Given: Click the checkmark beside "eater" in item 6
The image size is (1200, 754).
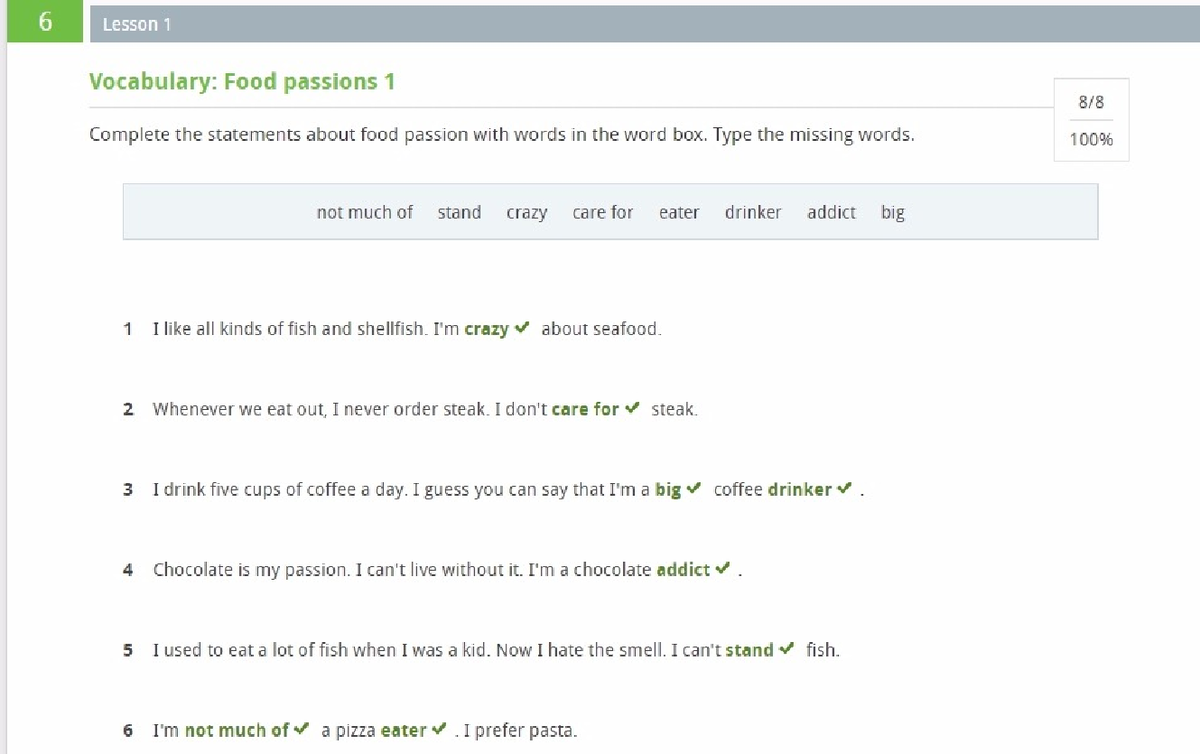Looking at the screenshot, I should (440, 729).
